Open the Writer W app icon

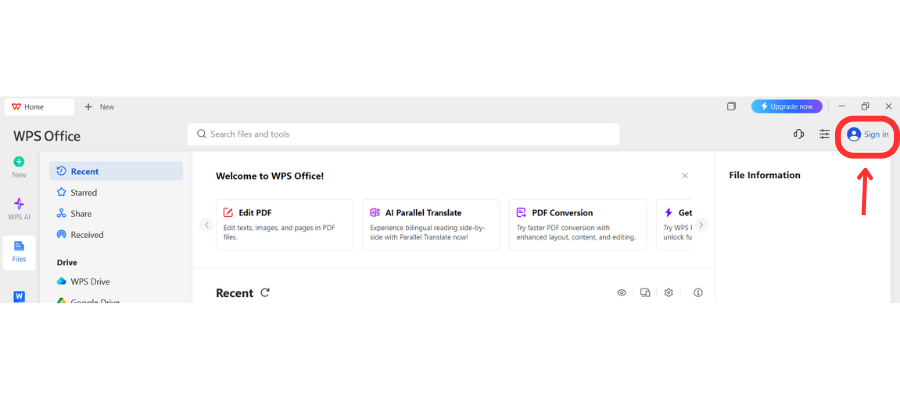pos(19,296)
